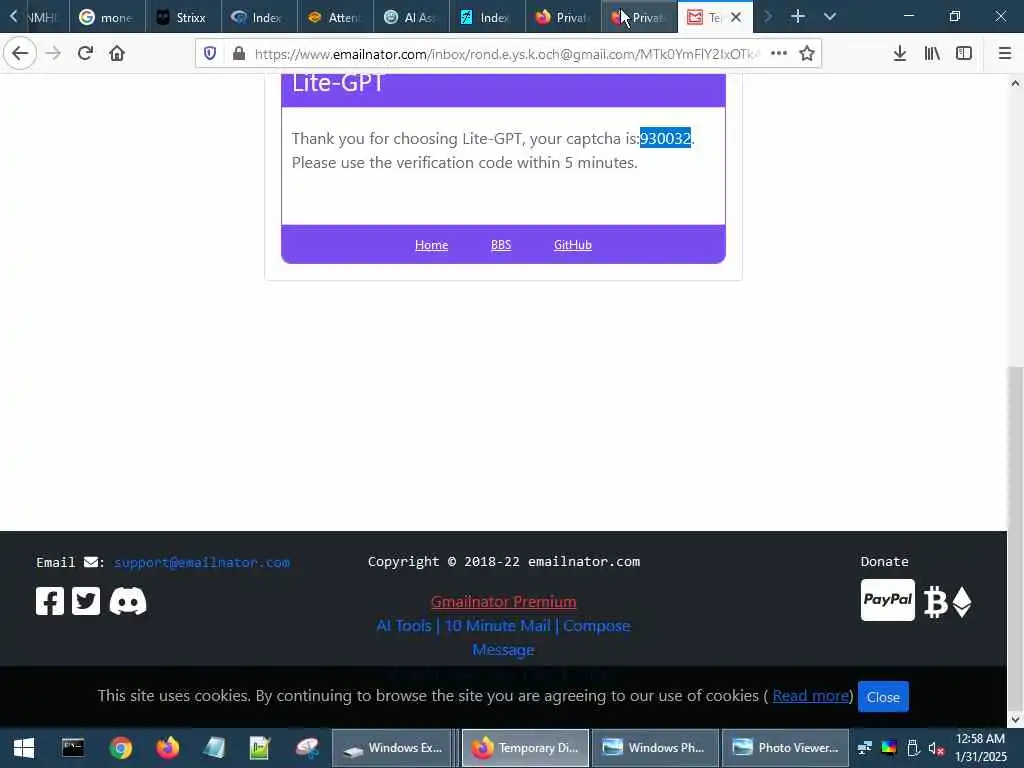
Task: Close the cookie notice banner
Action: click(883, 697)
